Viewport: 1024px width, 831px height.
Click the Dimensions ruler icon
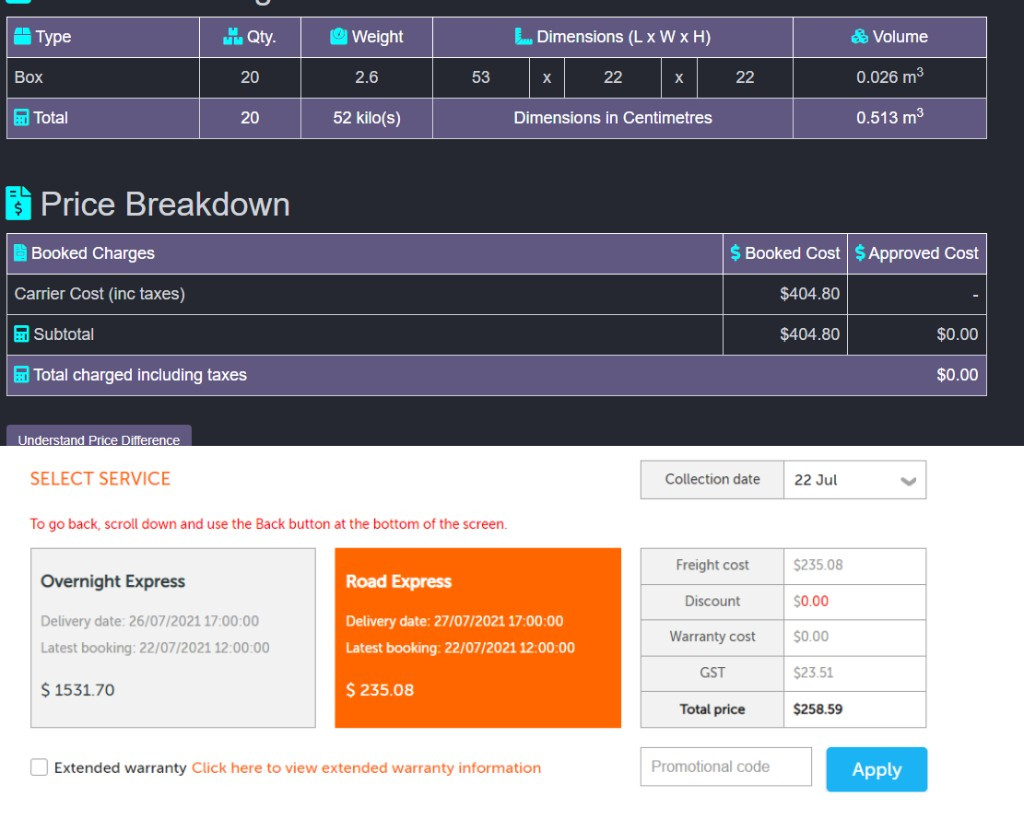tap(523, 37)
